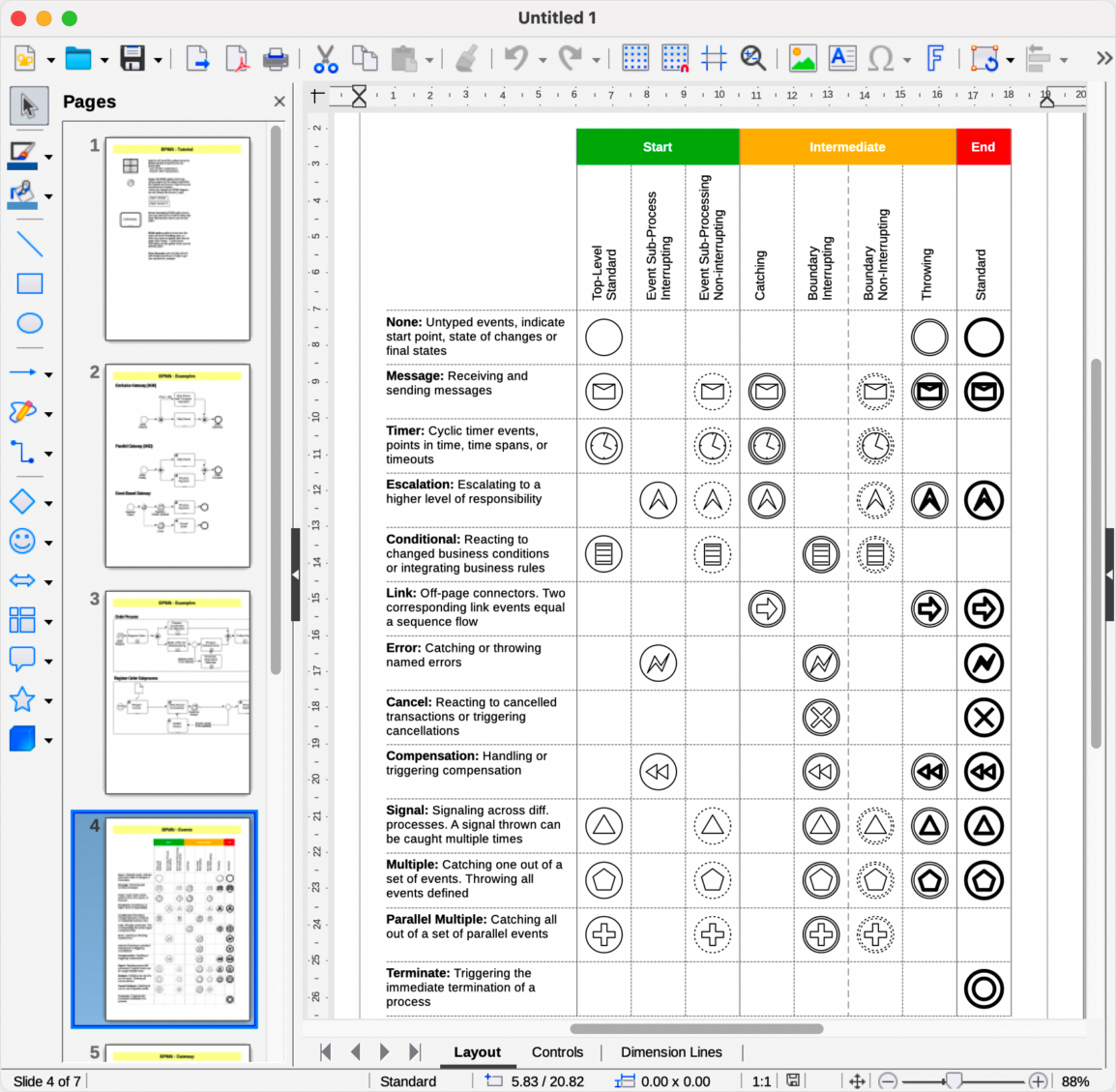Toggle Helplines While Moving
This screenshot has height=1092, width=1116.
714,58
